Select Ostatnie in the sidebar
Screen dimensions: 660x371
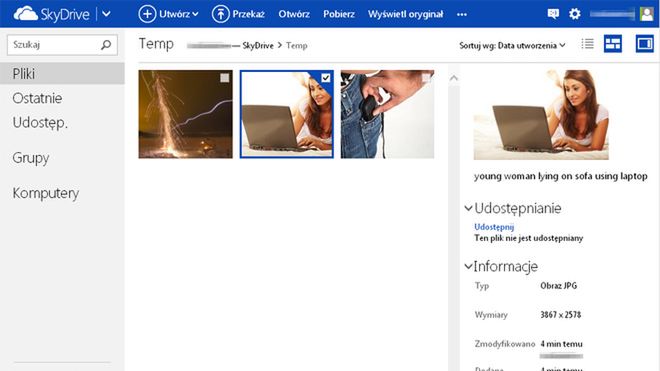pyautogui.click(x=37, y=98)
